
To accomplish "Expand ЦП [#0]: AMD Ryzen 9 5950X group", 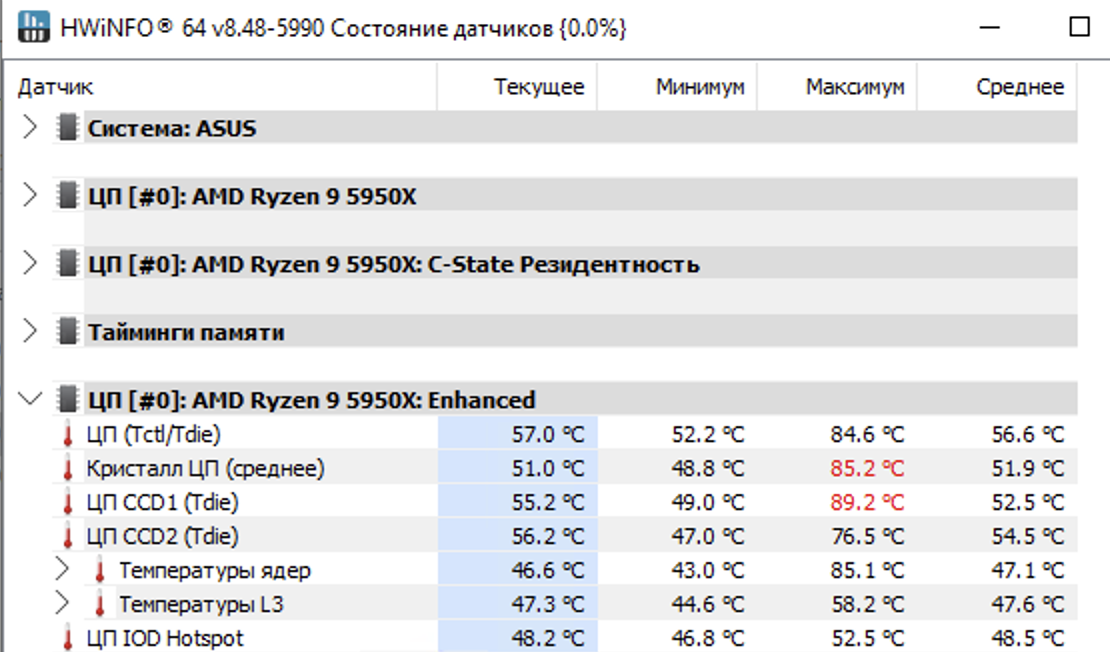I will [30, 195].
